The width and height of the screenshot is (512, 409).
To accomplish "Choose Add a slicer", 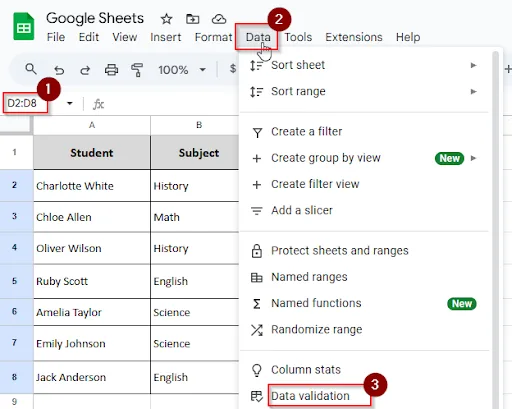I will [x=364, y=211].
